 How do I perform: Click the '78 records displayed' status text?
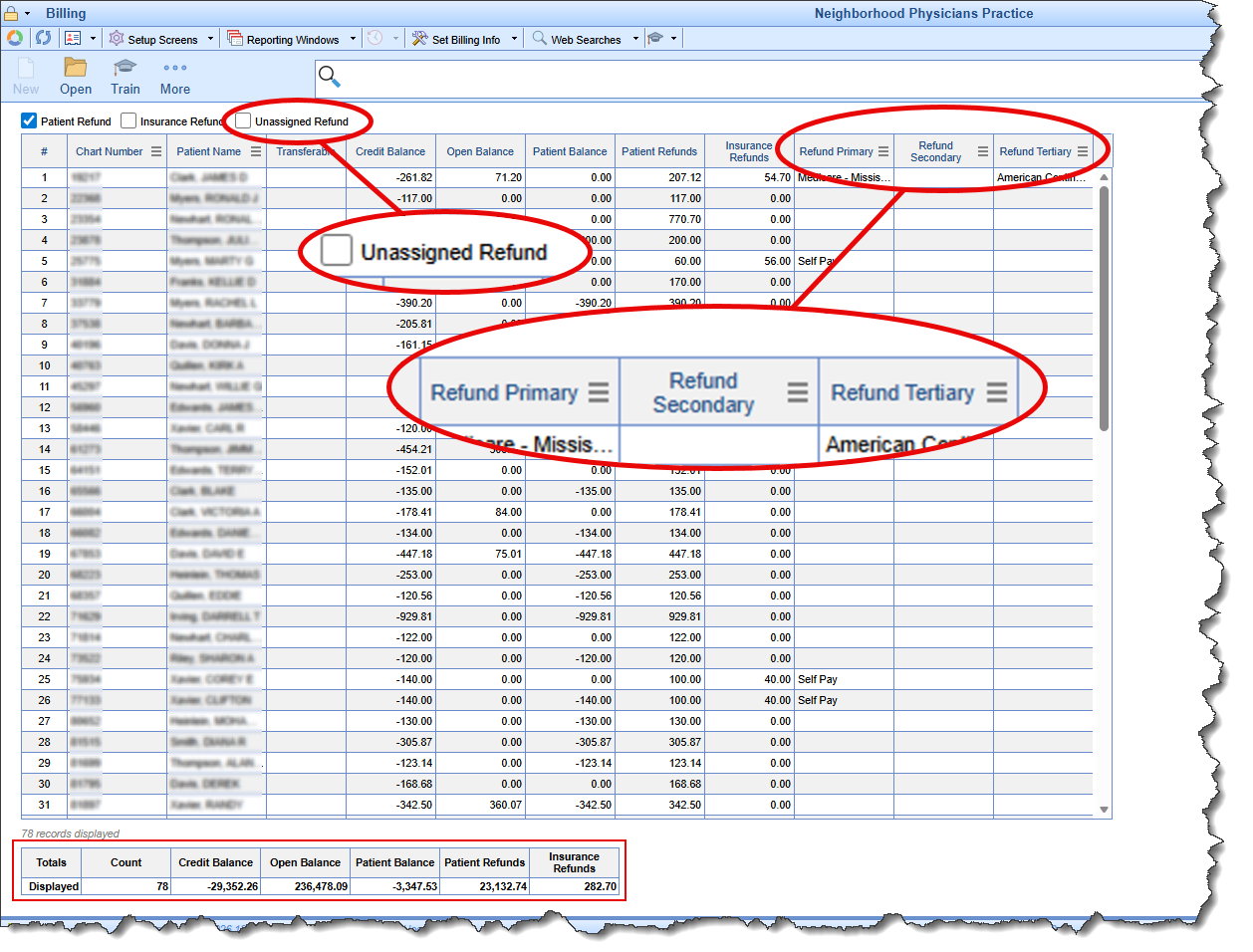pyautogui.click(x=70, y=833)
